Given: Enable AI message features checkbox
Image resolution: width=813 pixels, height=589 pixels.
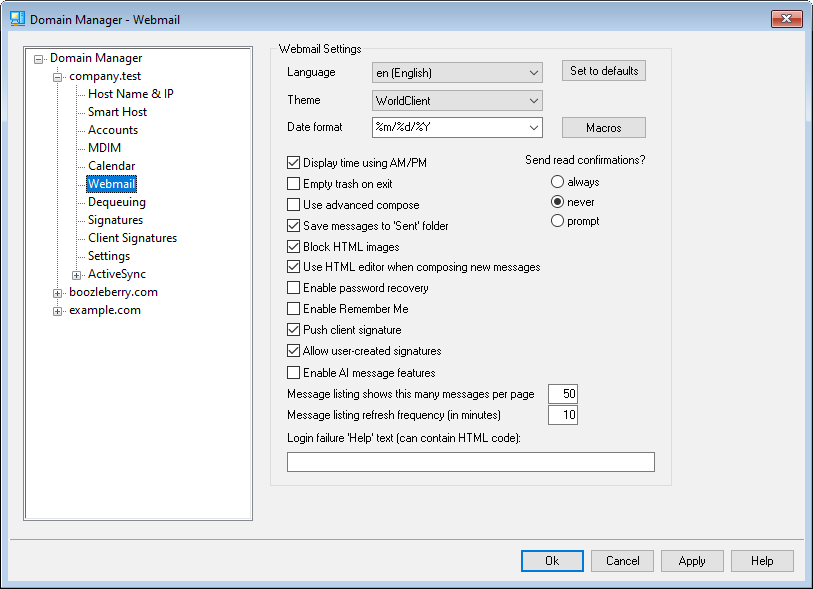Looking at the screenshot, I should point(294,373).
